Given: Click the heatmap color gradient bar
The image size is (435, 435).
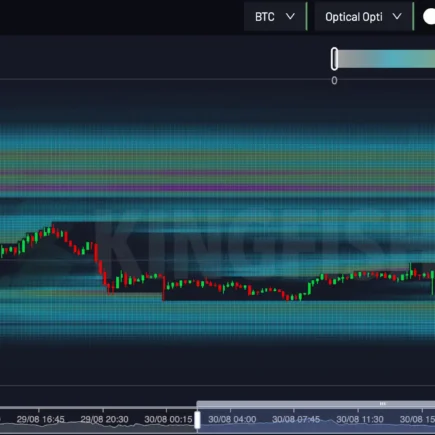Looking at the screenshot, I should [386, 59].
